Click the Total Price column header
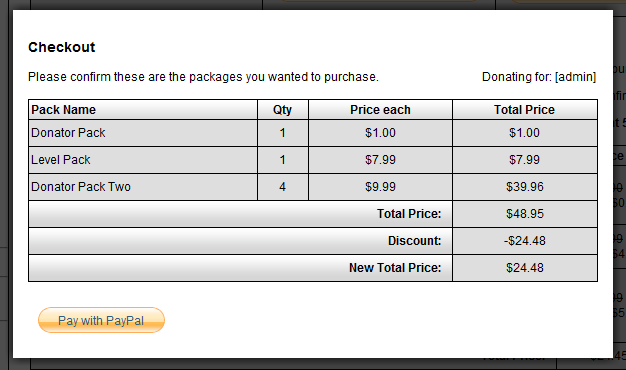This screenshot has width=626, height=370. pos(525,110)
